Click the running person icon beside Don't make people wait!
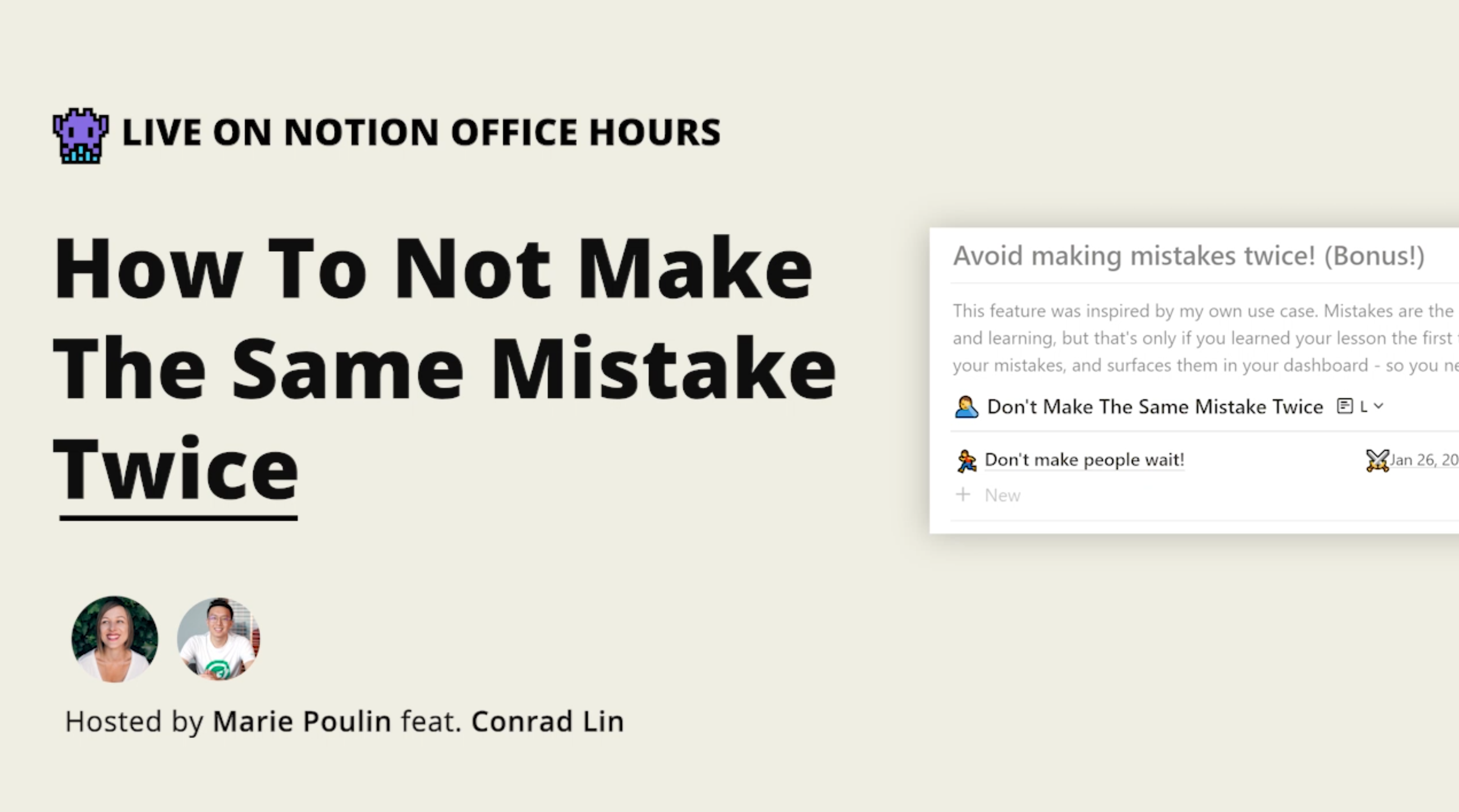This screenshot has width=1459, height=812. click(x=966, y=460)
